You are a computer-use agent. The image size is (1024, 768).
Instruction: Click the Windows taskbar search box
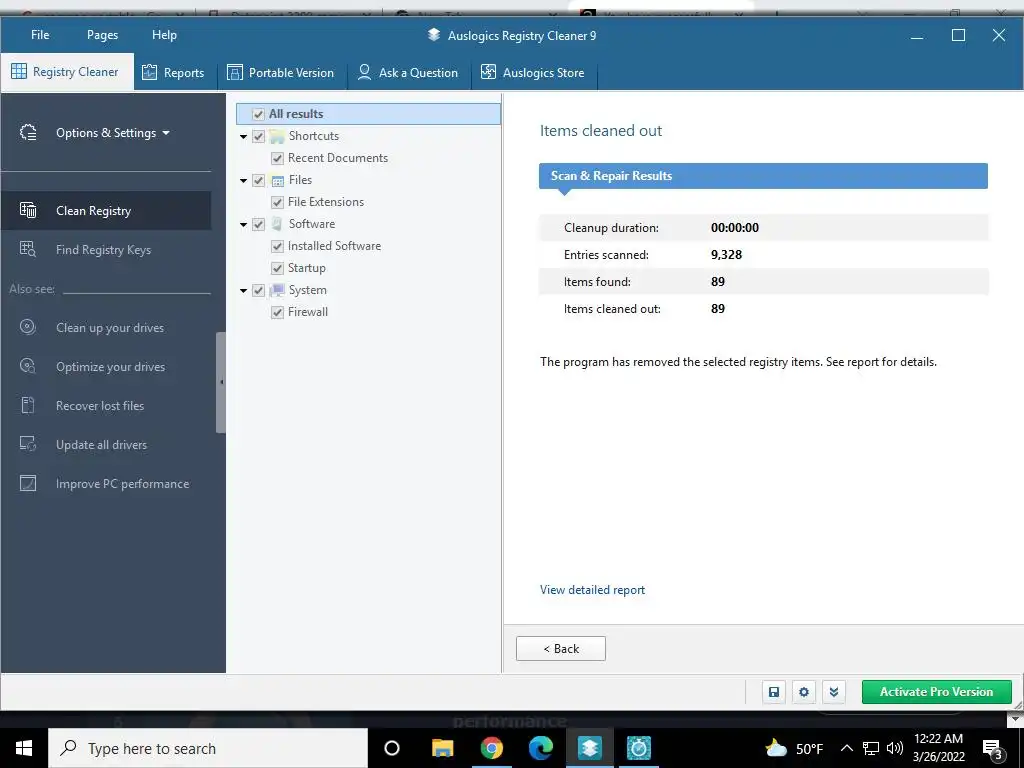tap(208, 748)
